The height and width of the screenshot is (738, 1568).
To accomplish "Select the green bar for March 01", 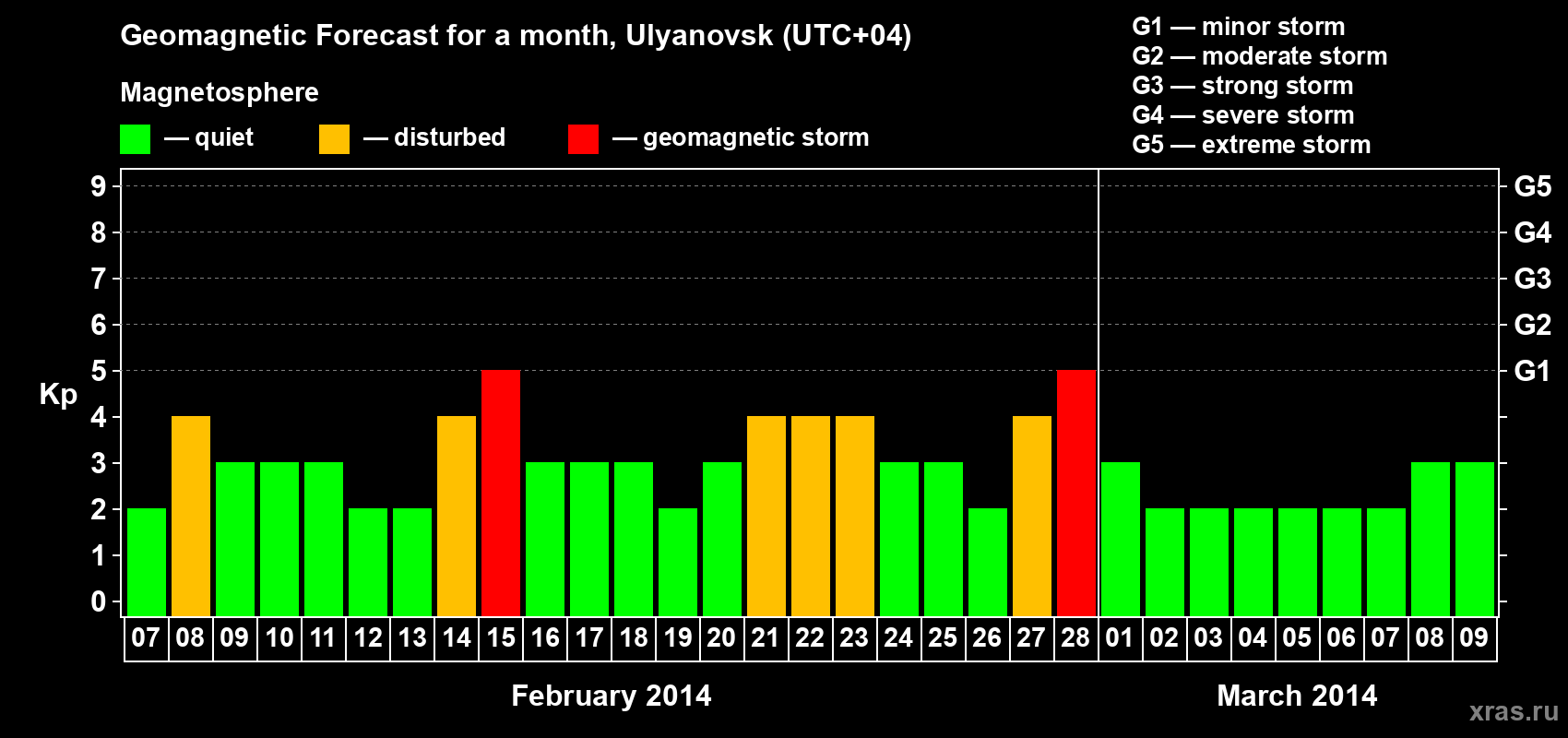I will tap(1121, 539).
